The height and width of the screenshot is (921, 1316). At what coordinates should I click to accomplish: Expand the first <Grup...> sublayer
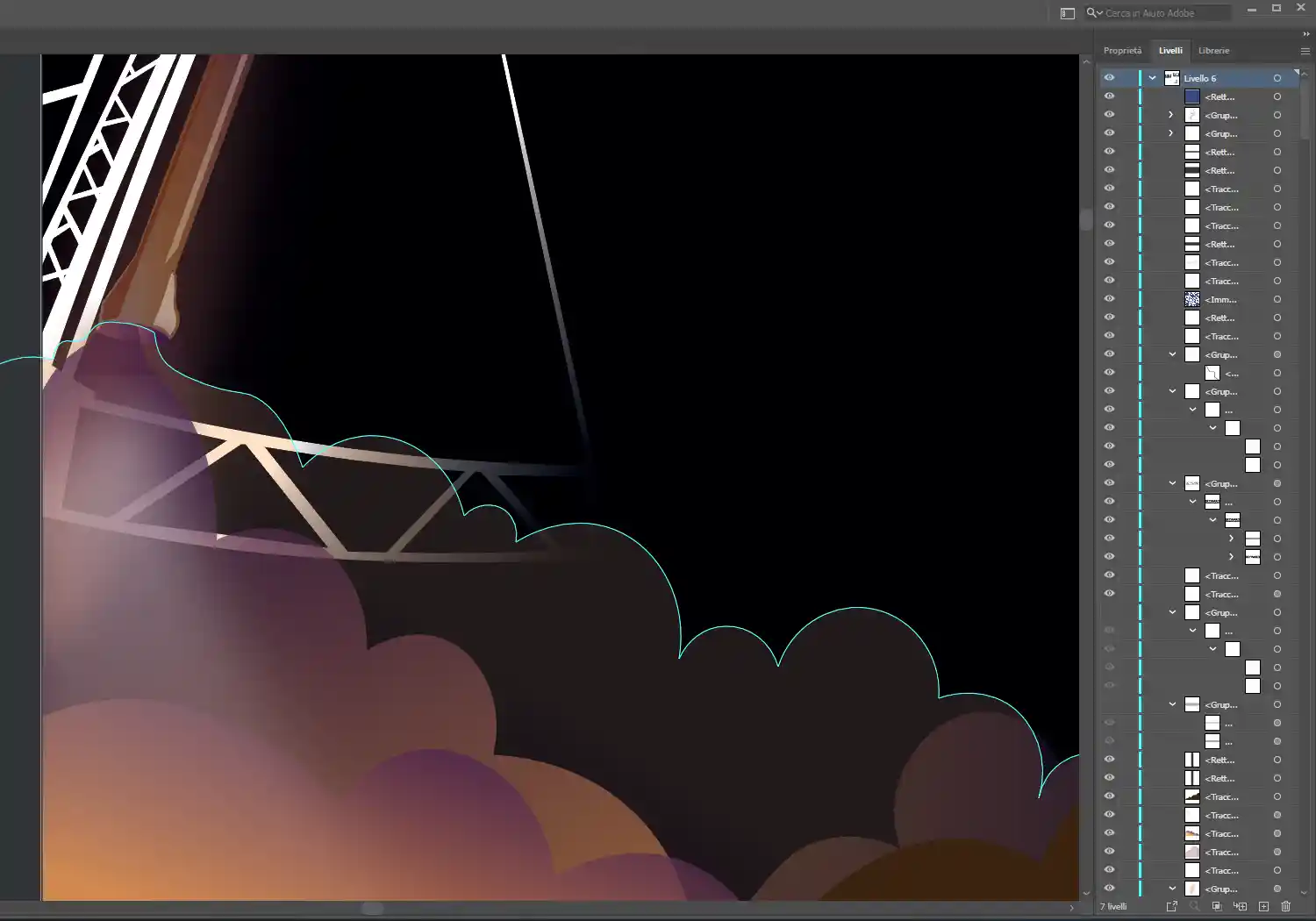pyautogui.click(x=1170, y=115)
